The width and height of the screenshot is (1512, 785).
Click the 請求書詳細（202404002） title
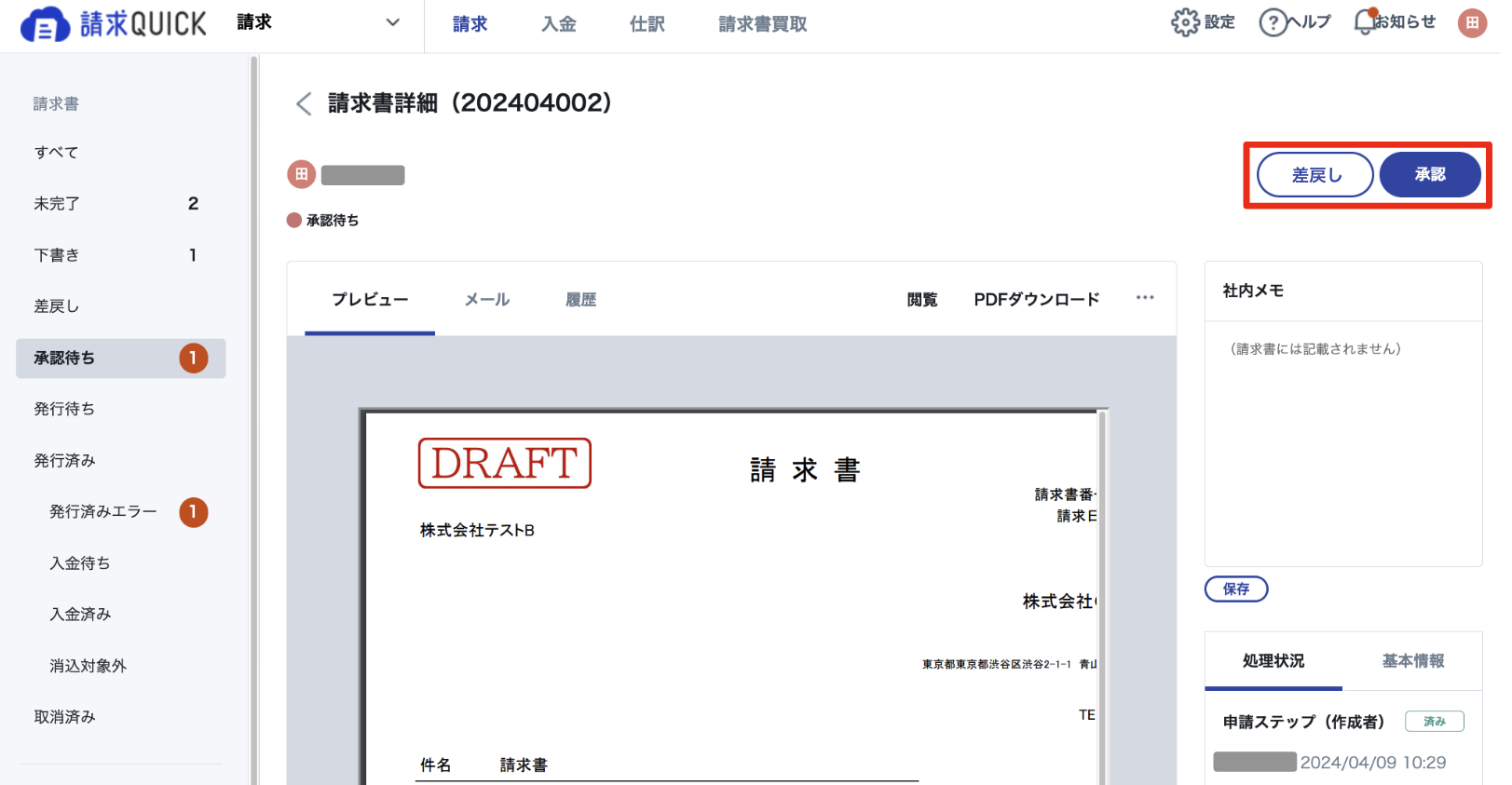470,103
